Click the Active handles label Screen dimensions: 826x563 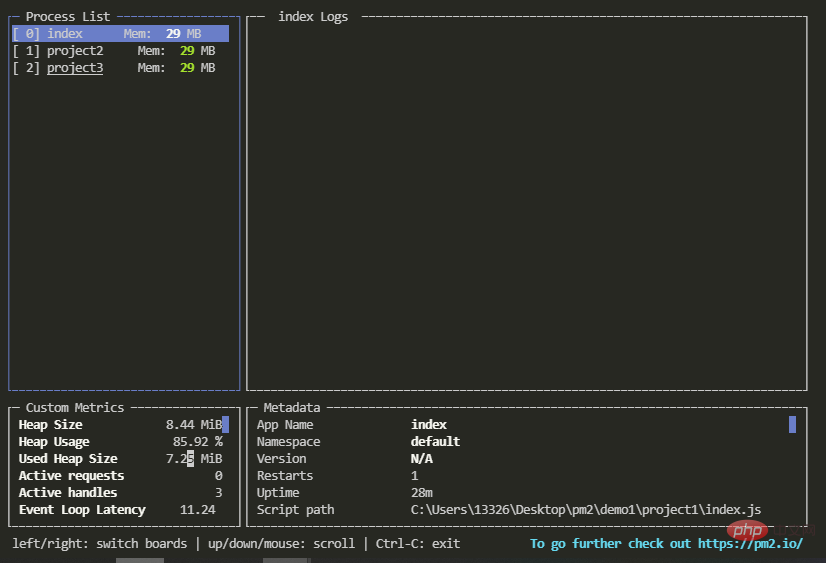click(68, 492)
